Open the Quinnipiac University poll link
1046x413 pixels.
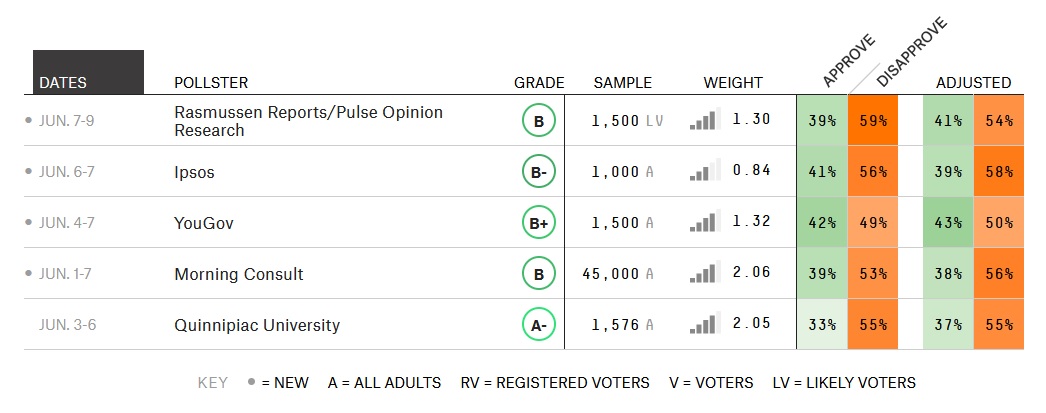pyautogui.click(x=257, y=325)
